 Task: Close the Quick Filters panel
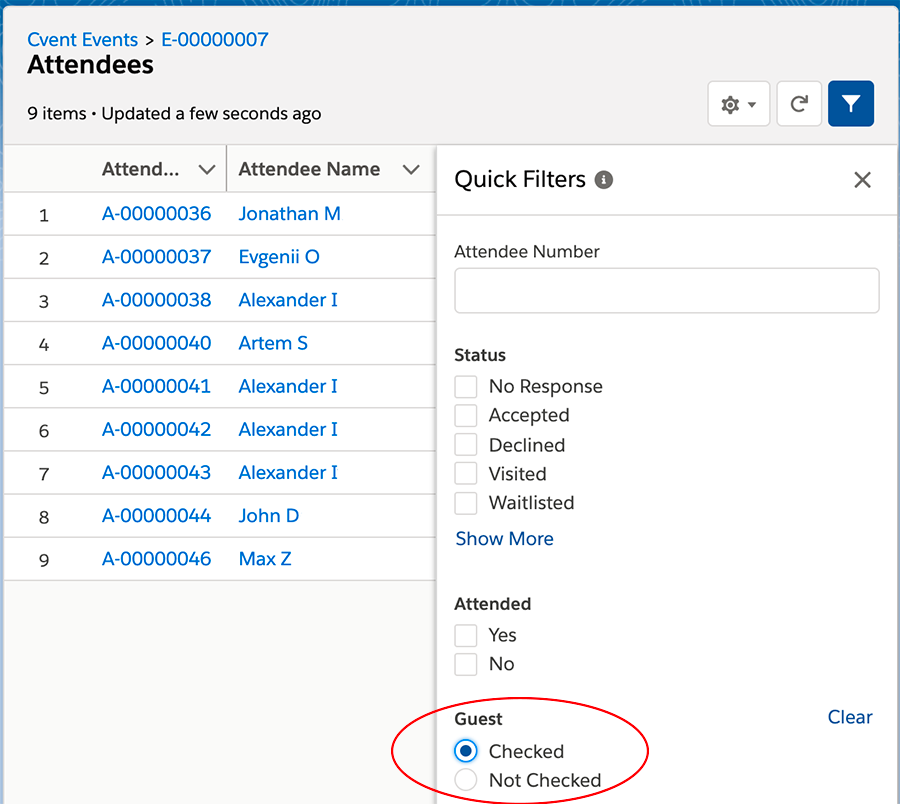click(862, 180)
